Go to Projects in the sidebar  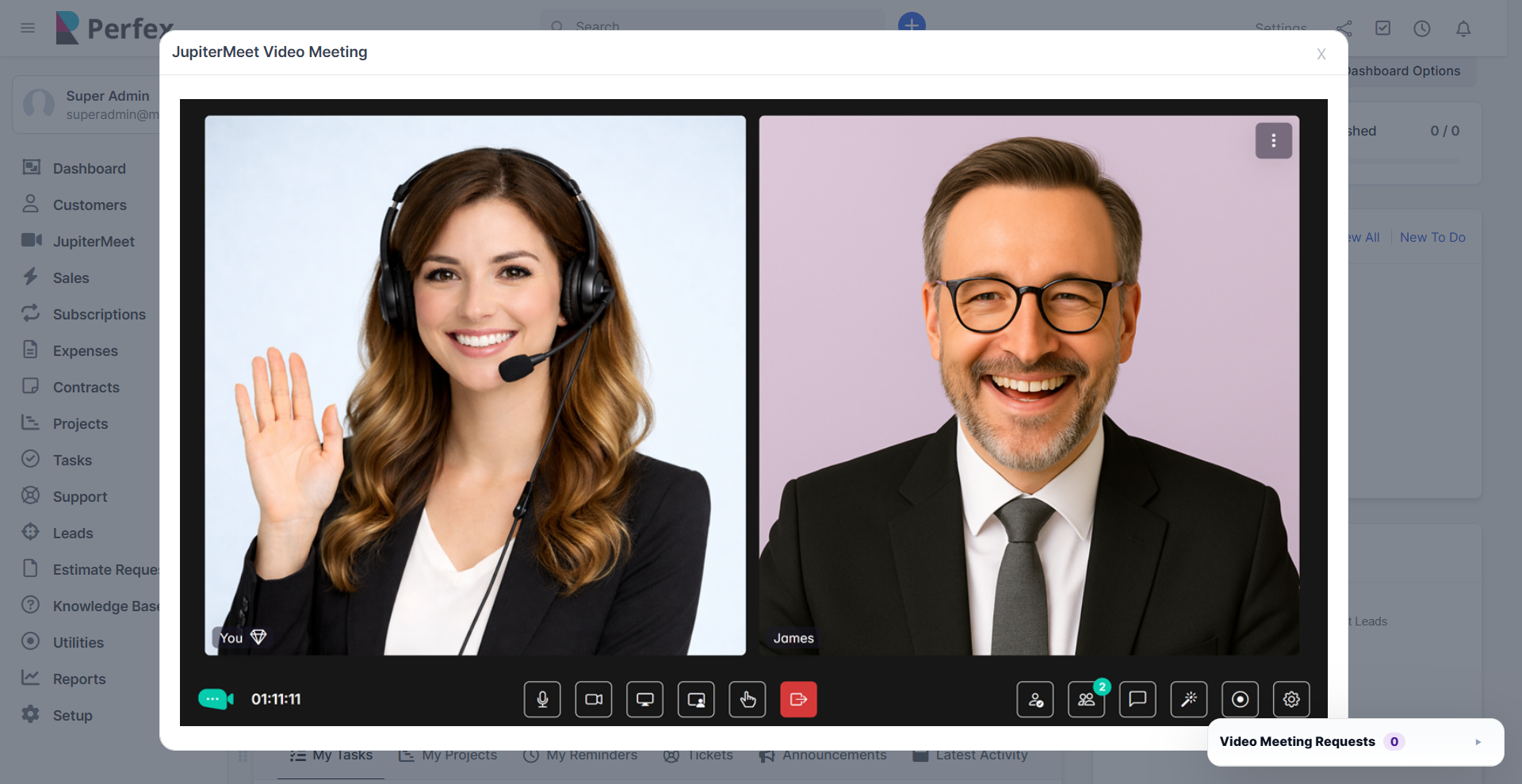80,423
